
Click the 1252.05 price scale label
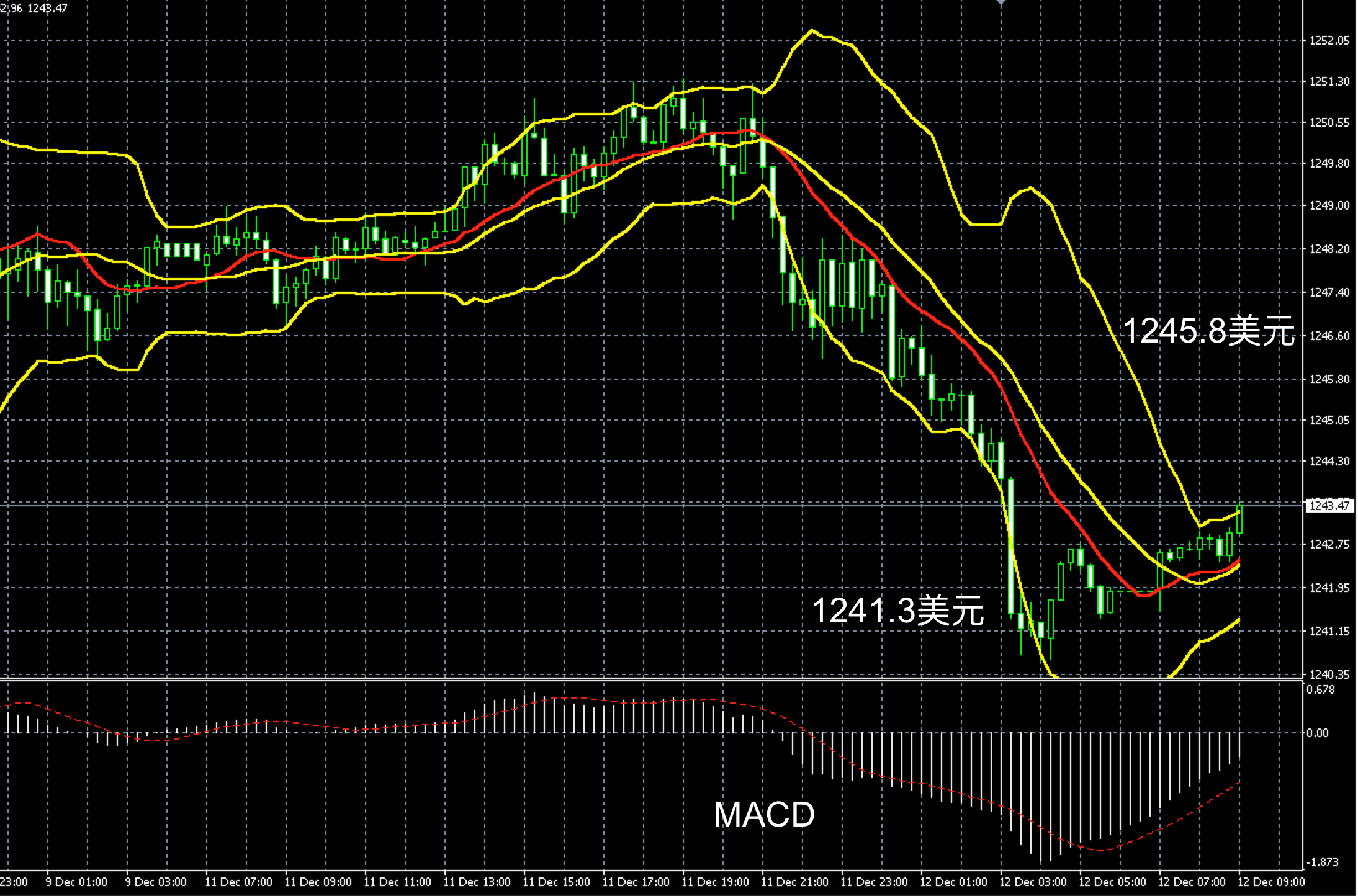1329,41
